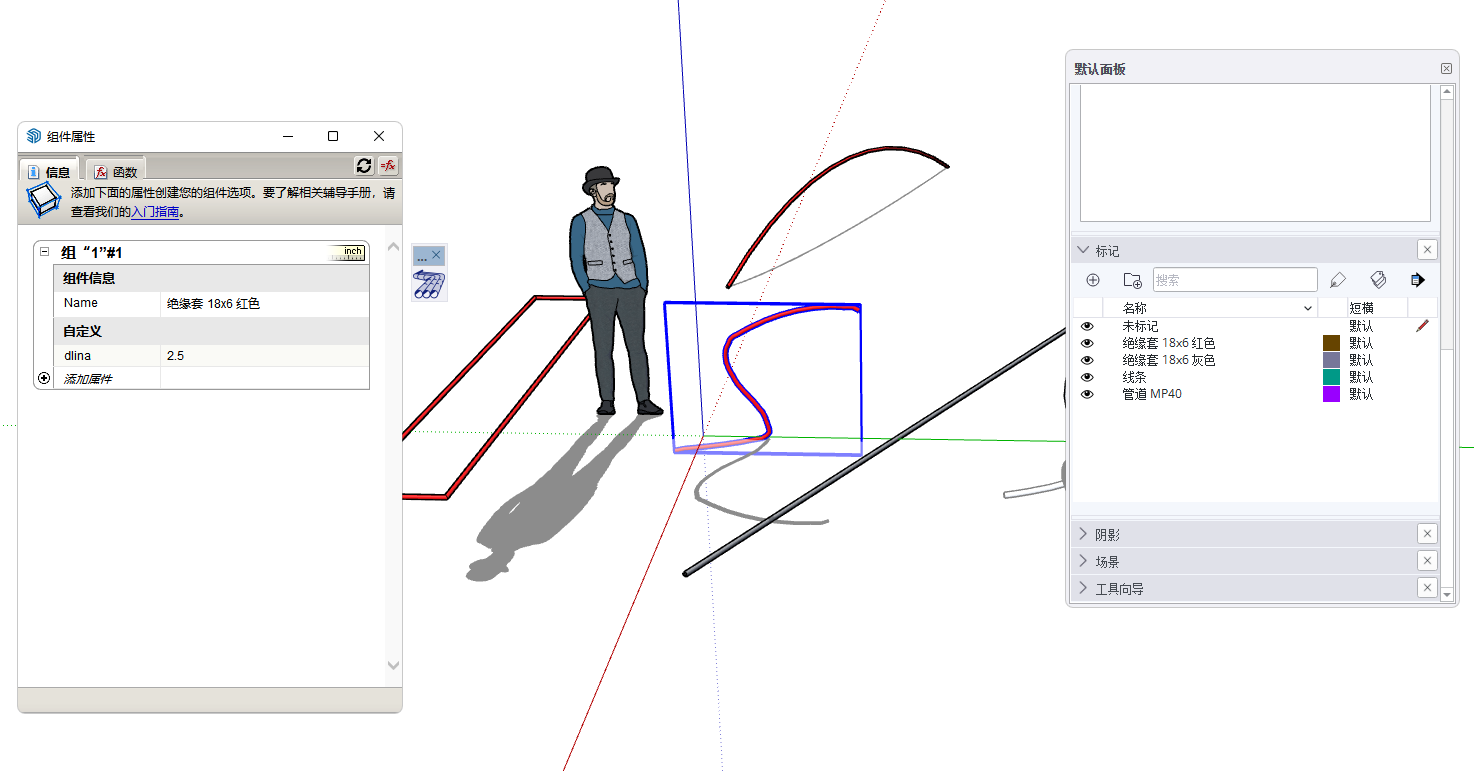Screen dimensions: 1474x771
Task: Select the tag tool icon beside search
Action: pyautogui.click(x=1338, y=280)
